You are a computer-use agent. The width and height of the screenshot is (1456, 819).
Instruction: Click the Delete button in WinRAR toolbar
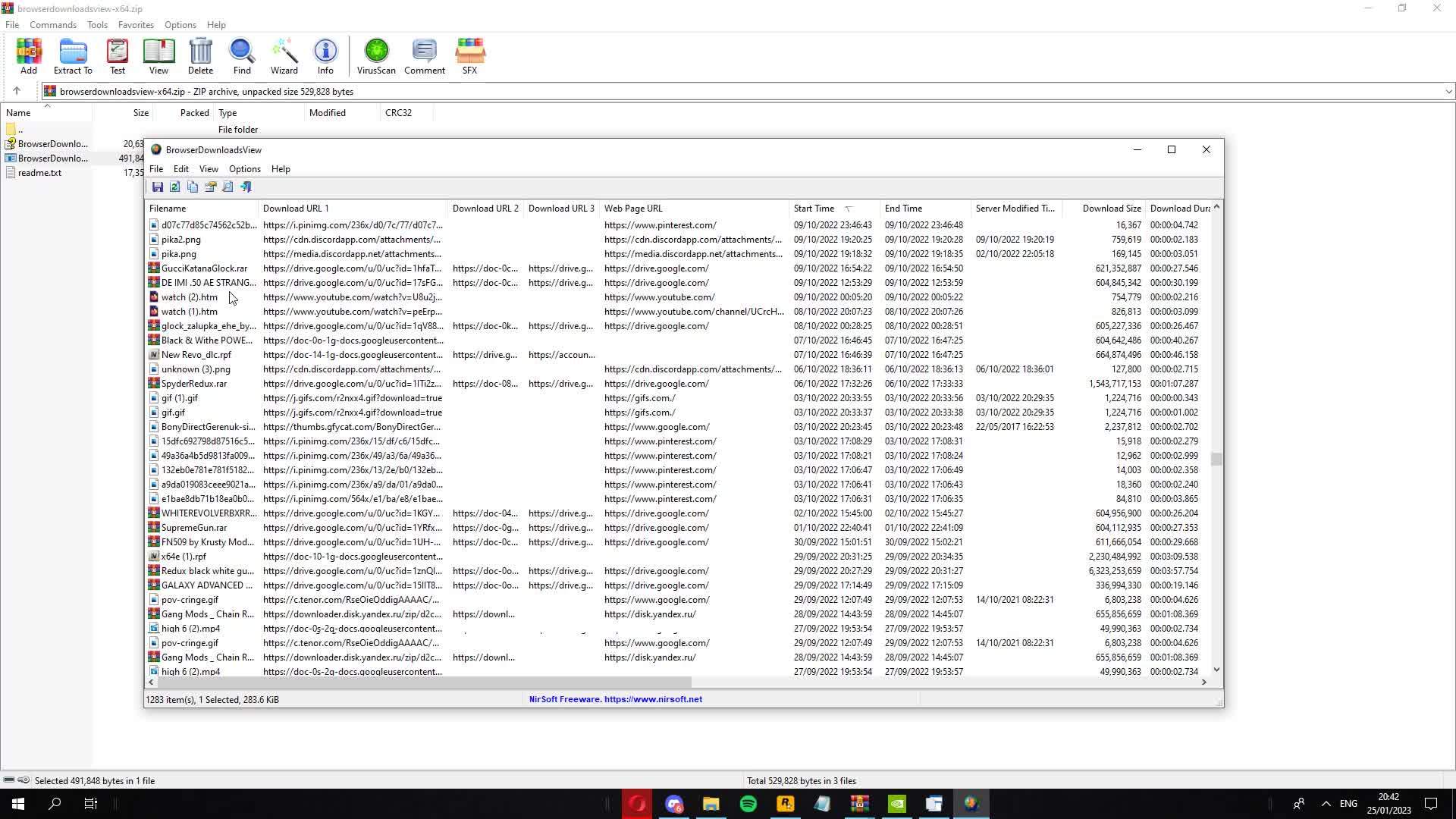[200, 55]
